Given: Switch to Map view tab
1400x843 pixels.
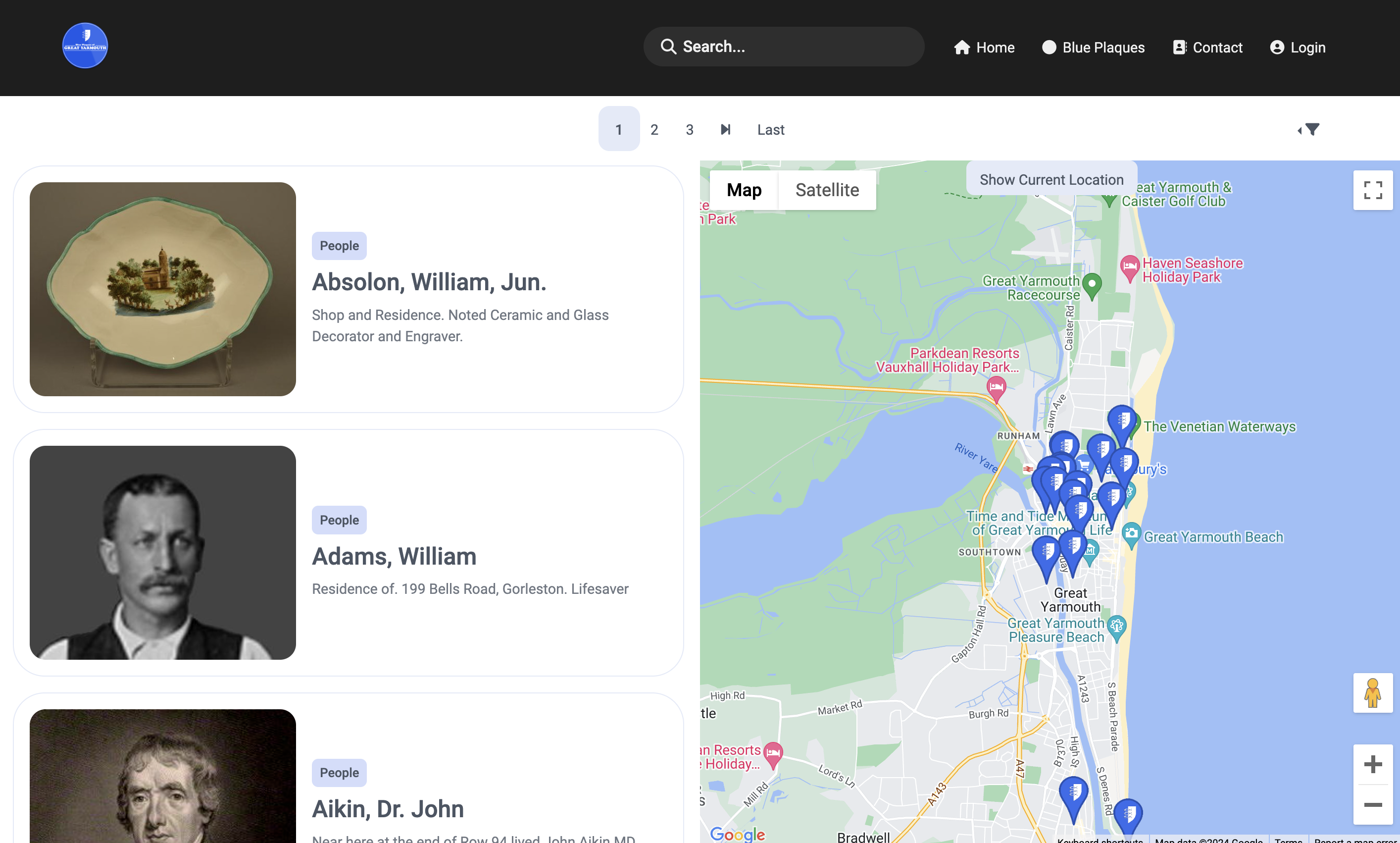Looking at the screenshot, I should coord(744,190).
